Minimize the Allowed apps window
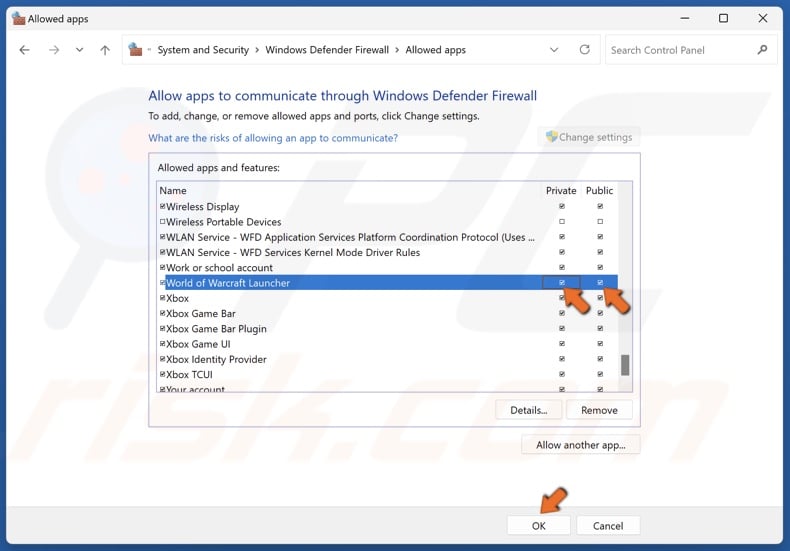 click(685, 18)
